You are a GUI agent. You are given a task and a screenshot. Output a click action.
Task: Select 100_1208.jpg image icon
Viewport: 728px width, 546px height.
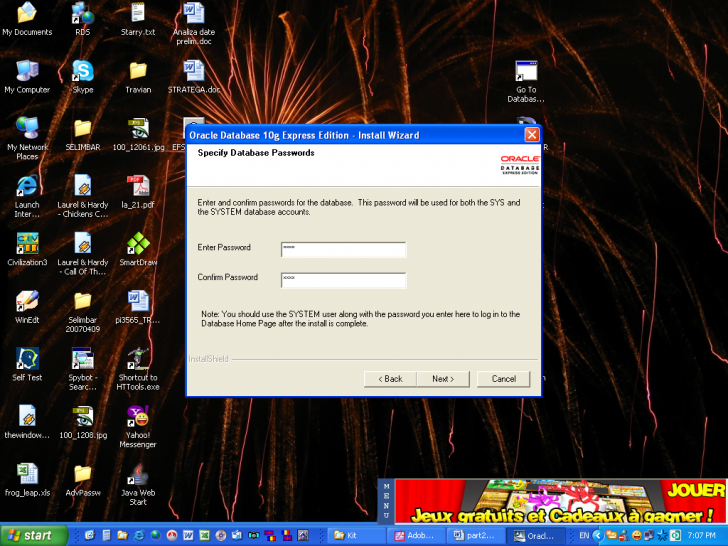(x=83, y=422)
